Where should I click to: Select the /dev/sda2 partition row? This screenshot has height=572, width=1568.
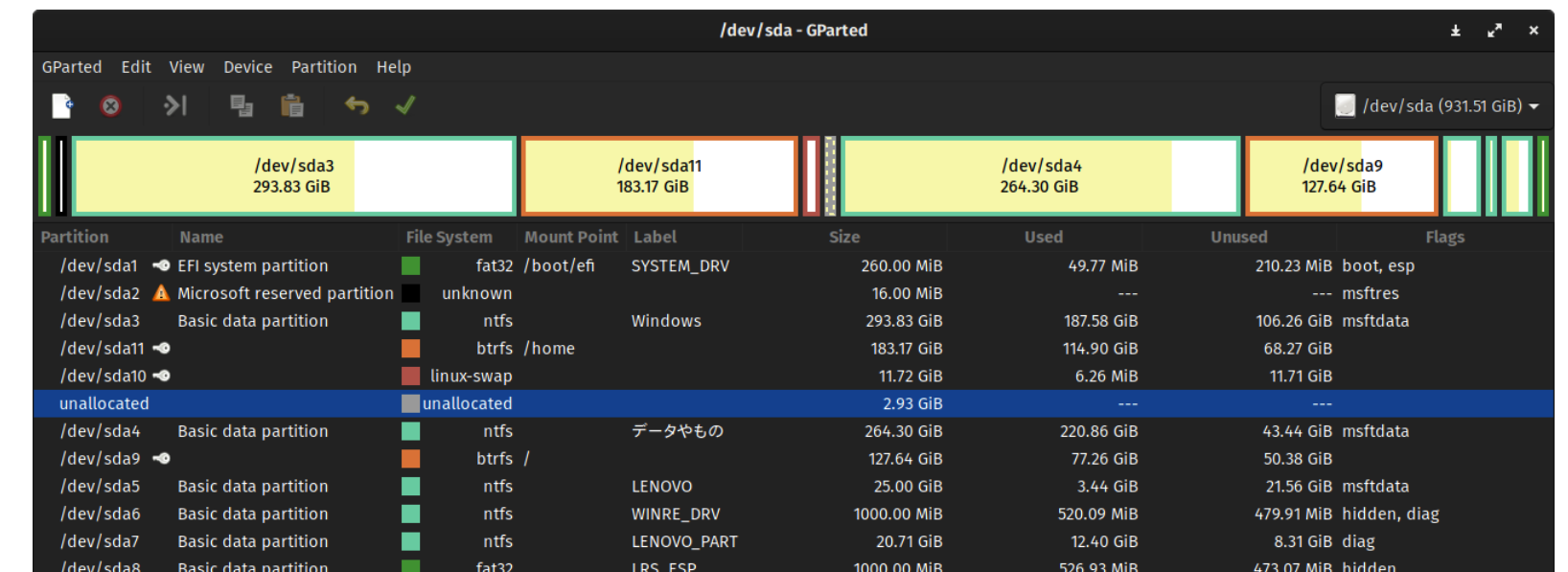click(794, 293)
